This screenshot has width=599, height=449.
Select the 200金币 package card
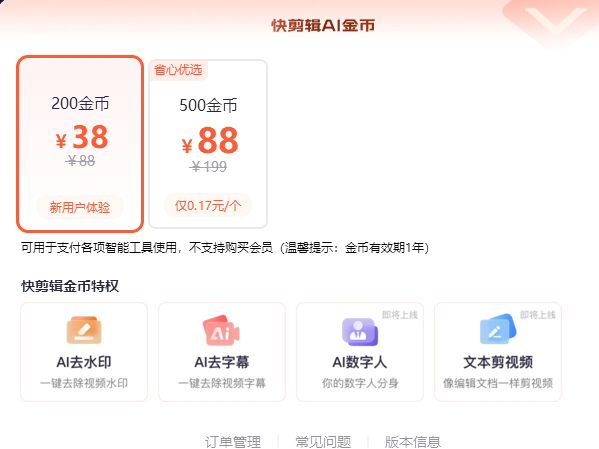click(80, 144)
